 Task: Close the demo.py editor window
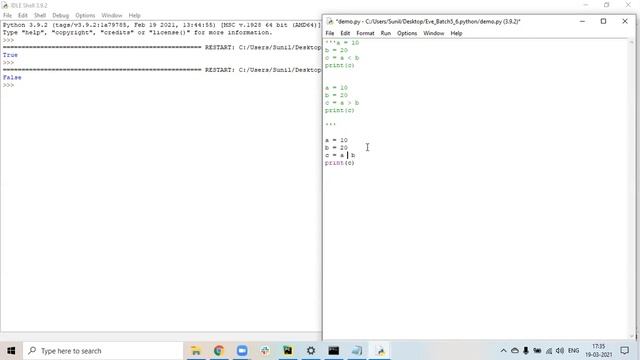coord(624,21)
